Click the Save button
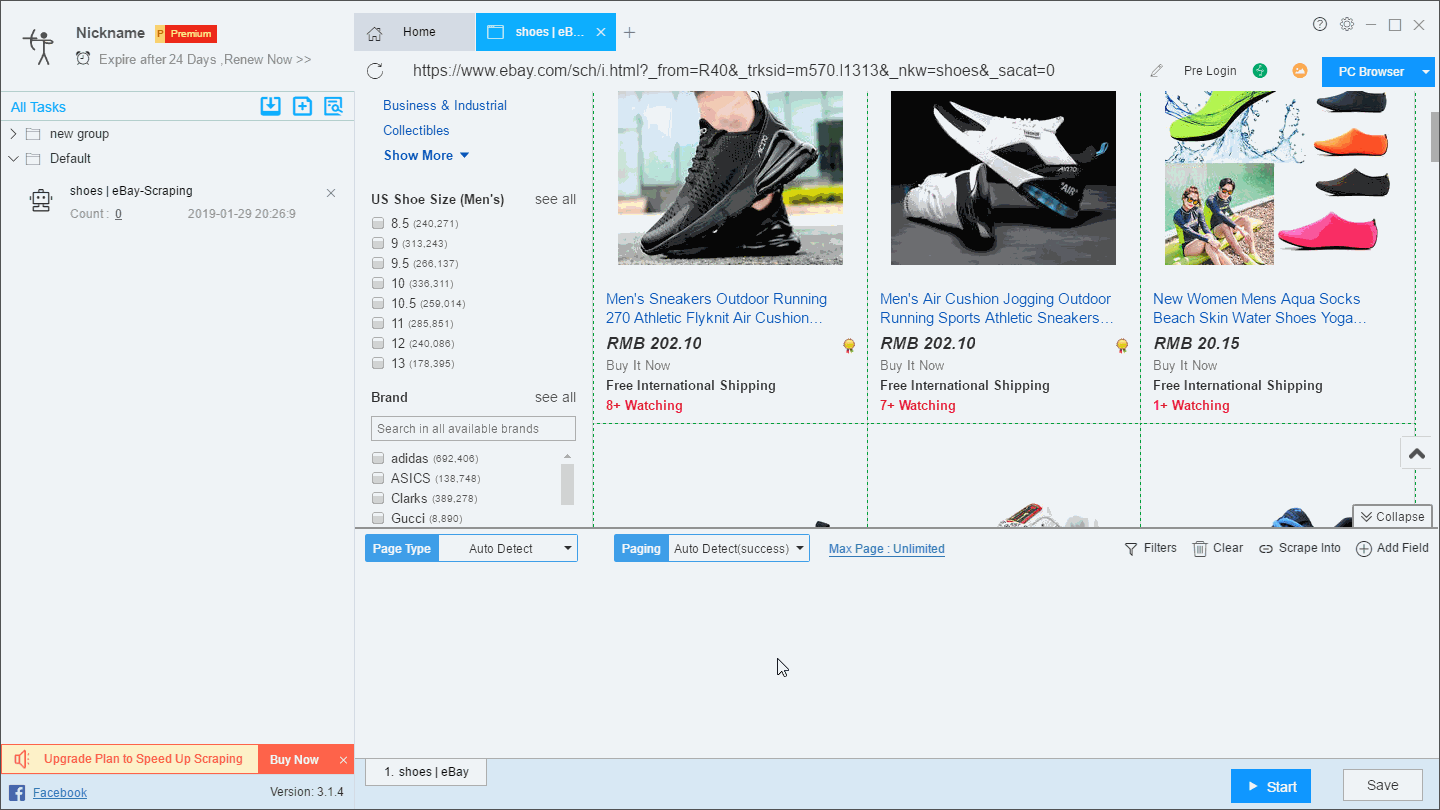This screenshot has height=810, width=1440. coord(1383,785)
